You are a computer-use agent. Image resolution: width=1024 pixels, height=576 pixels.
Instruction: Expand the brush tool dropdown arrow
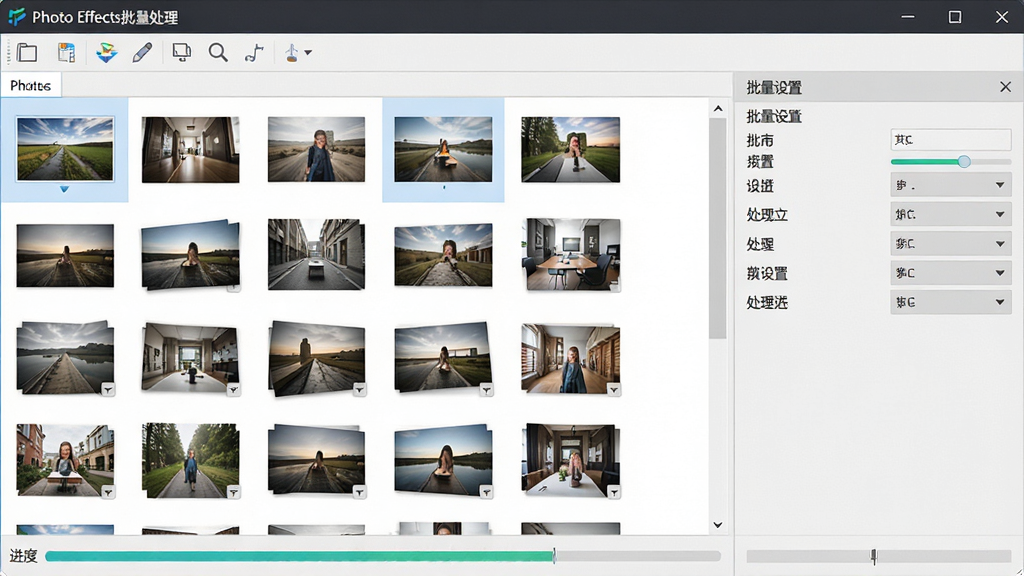tap(308, 52)
